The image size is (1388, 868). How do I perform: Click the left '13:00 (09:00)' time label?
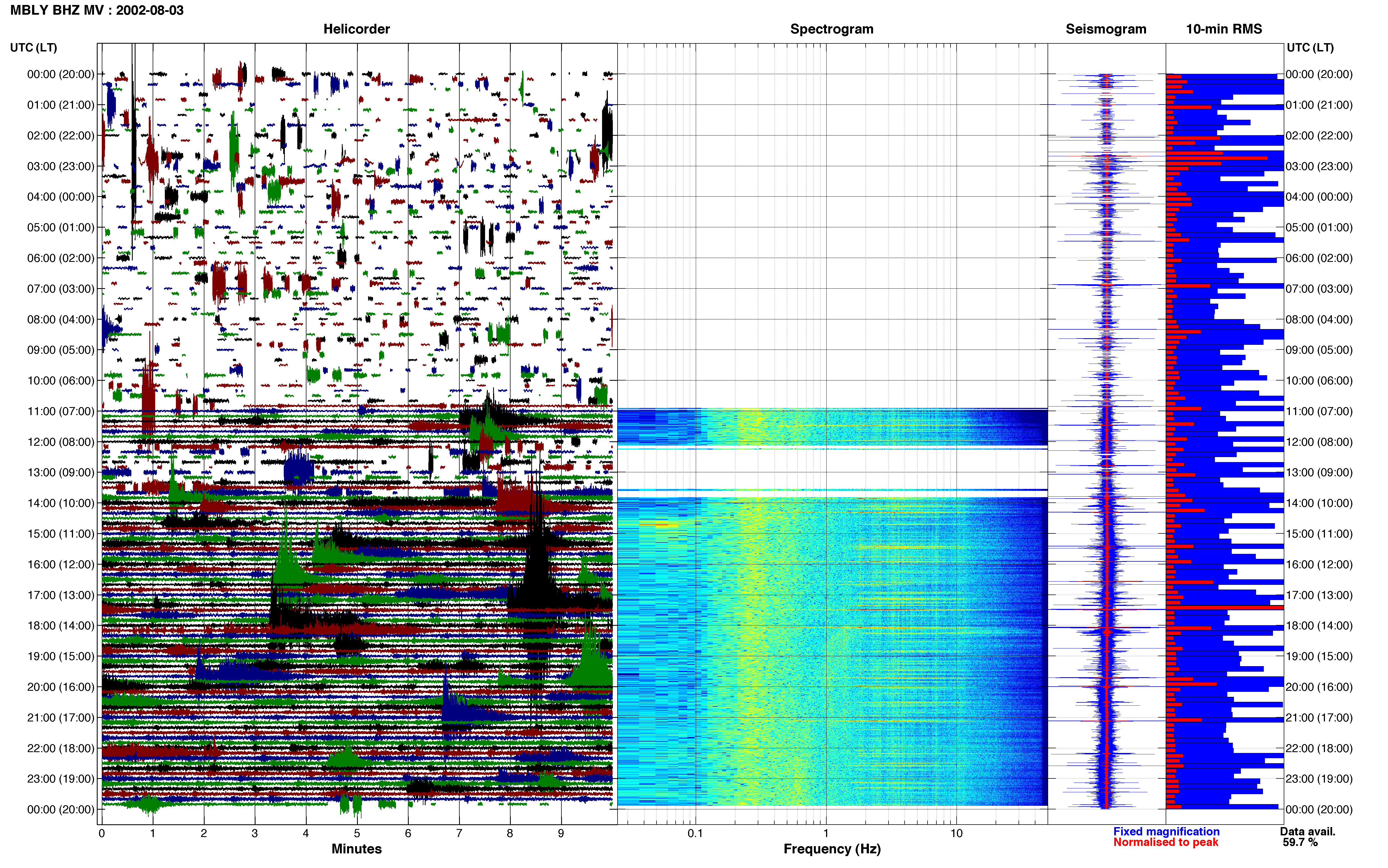(x=61, y=473)
